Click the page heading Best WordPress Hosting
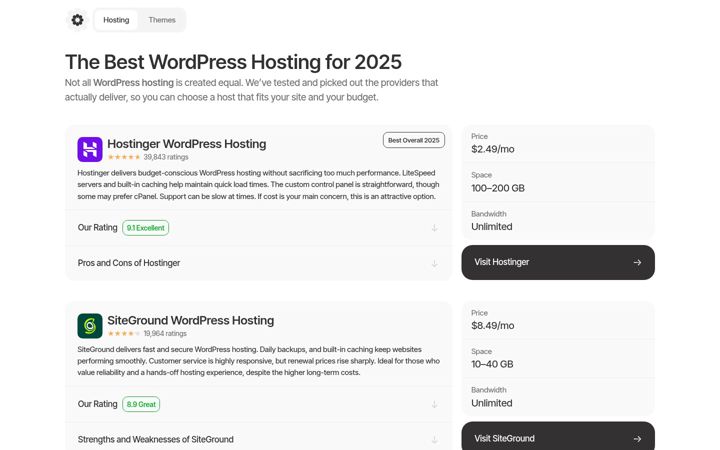Viewport: 720px width, 450px height. 233,62
